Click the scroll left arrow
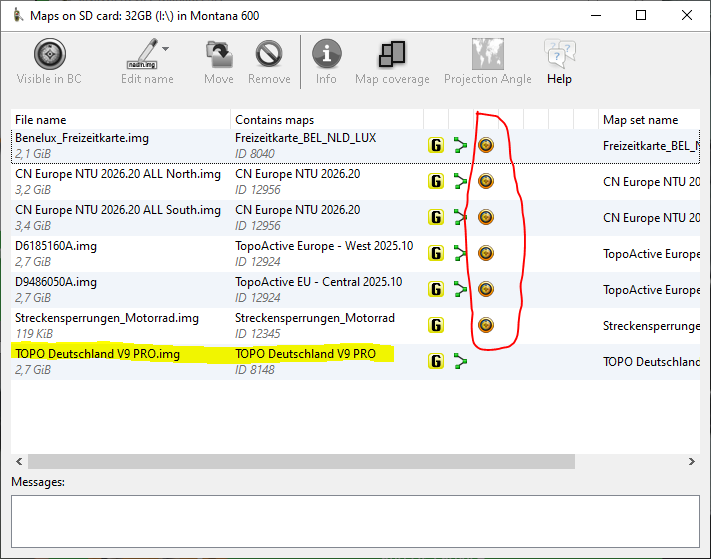The height and width of the screenshot is (559, 711). (x=19, y=462)
